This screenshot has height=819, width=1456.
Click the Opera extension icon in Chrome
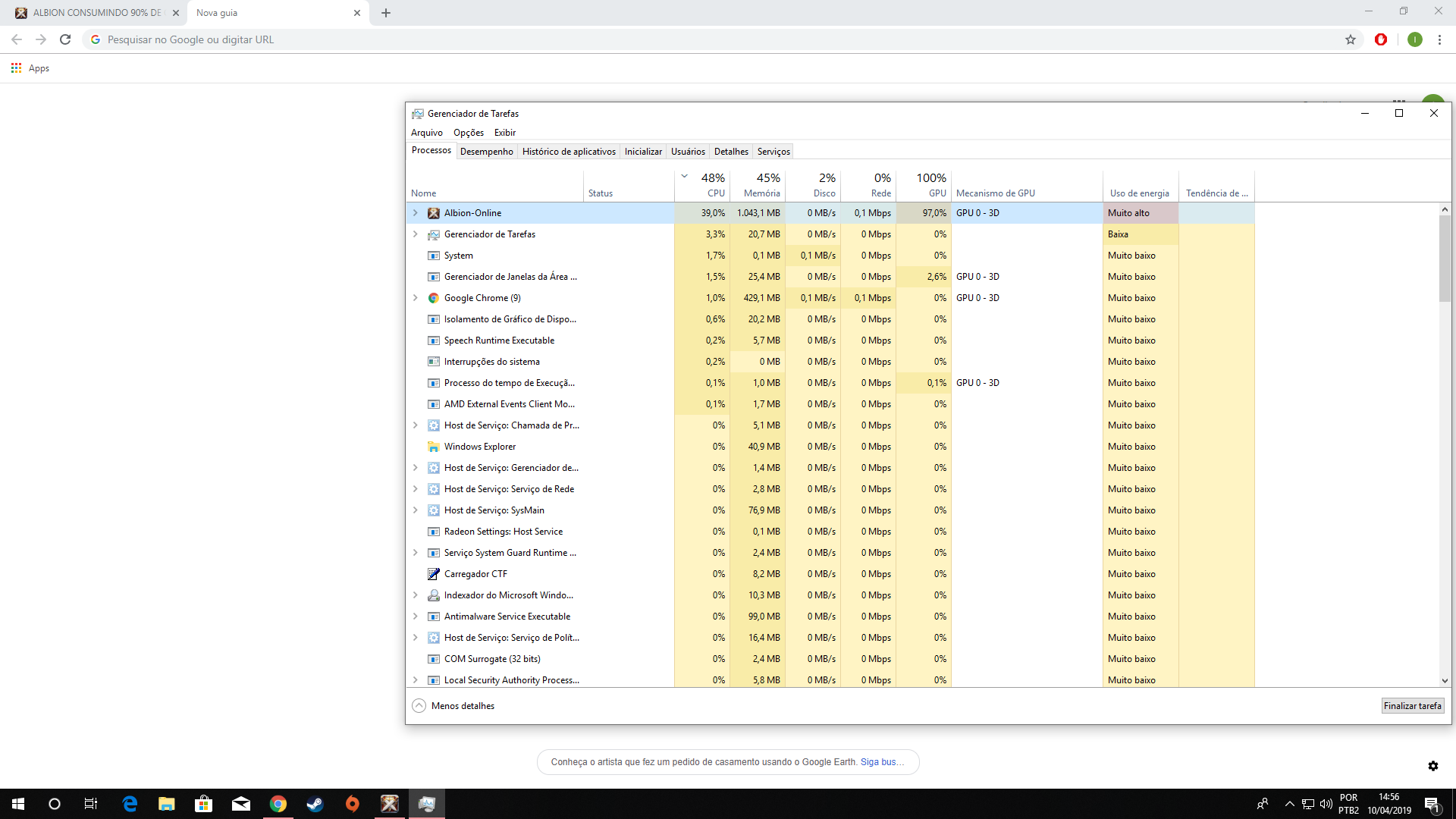click(1381, 39)
